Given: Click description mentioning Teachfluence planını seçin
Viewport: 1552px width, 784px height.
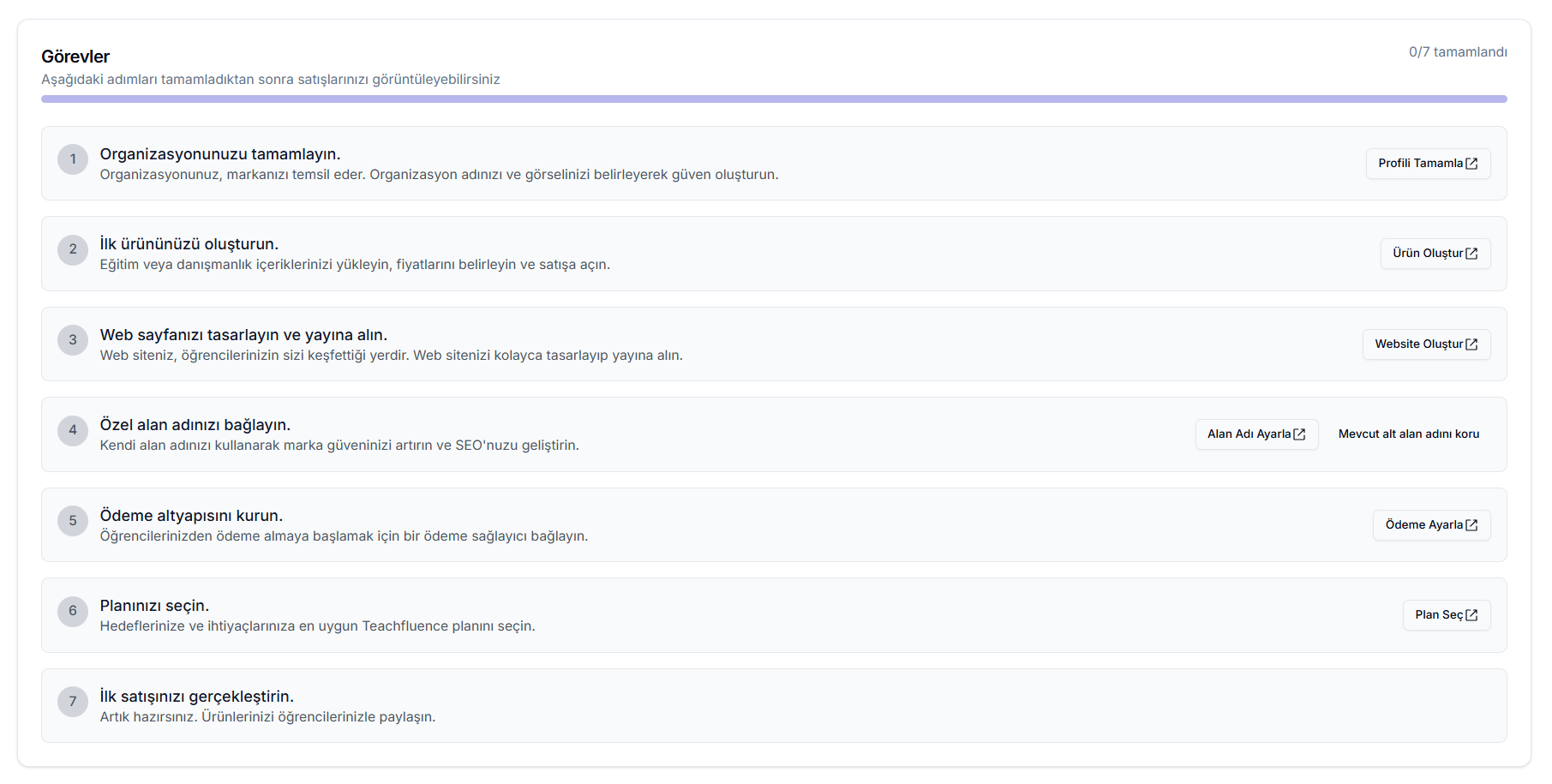Looking at the screenshot, I should [317, 626].
